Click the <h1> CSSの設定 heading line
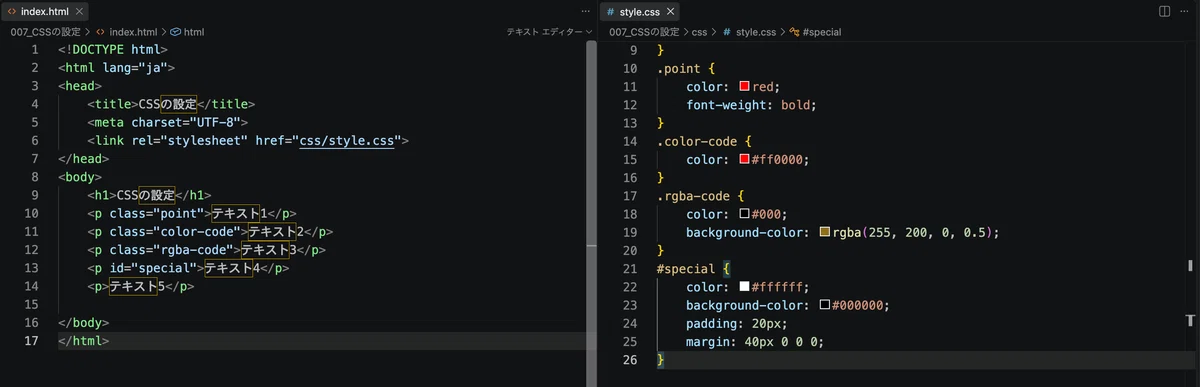This screenshot has width=1200, height=387. point(149,195)
